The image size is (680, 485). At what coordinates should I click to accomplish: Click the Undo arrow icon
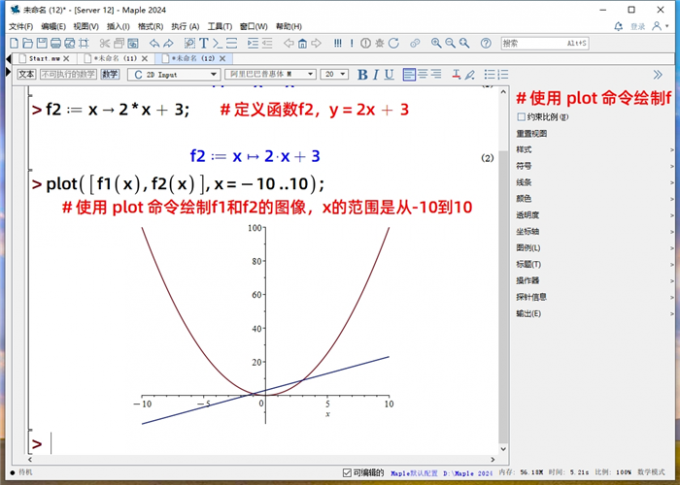(x=154, y=43)
